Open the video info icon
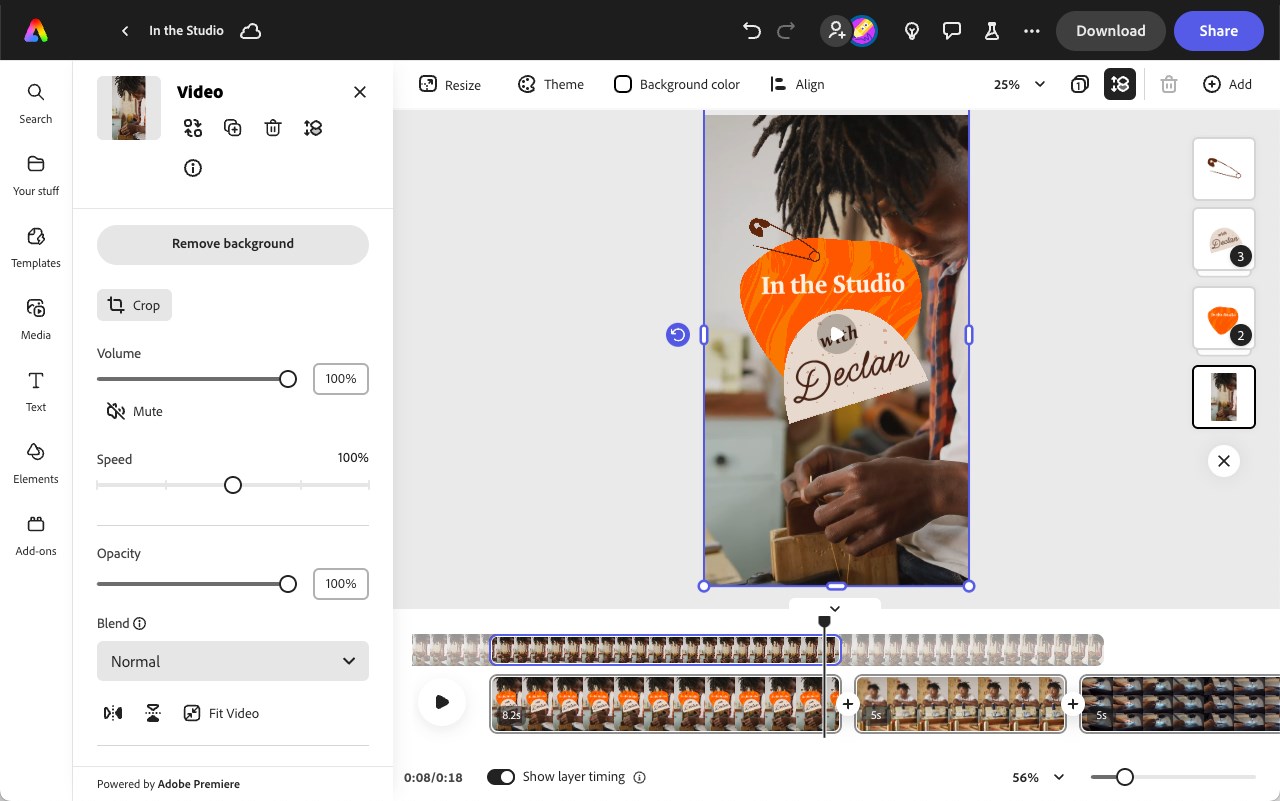Viewport: 1280px width, 801px height. coord(193,168)
